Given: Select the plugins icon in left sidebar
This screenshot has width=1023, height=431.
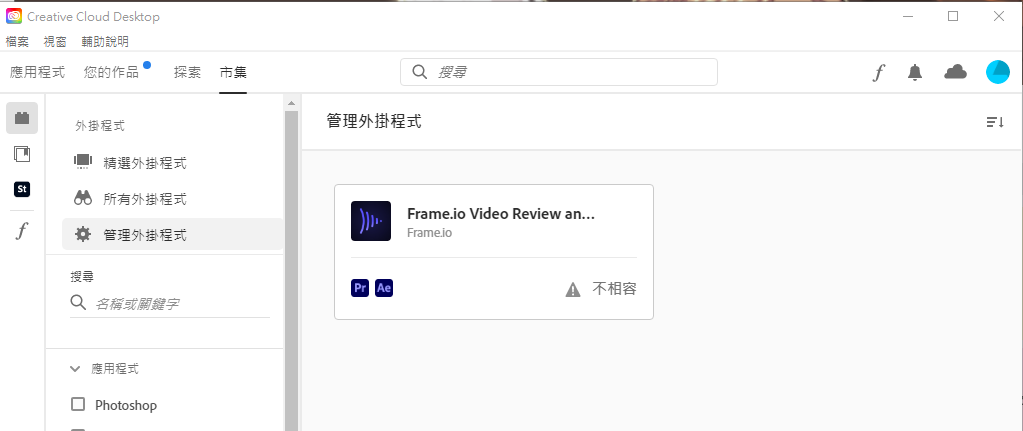Looking at the screenshot, I should click(x=22, y=118).
